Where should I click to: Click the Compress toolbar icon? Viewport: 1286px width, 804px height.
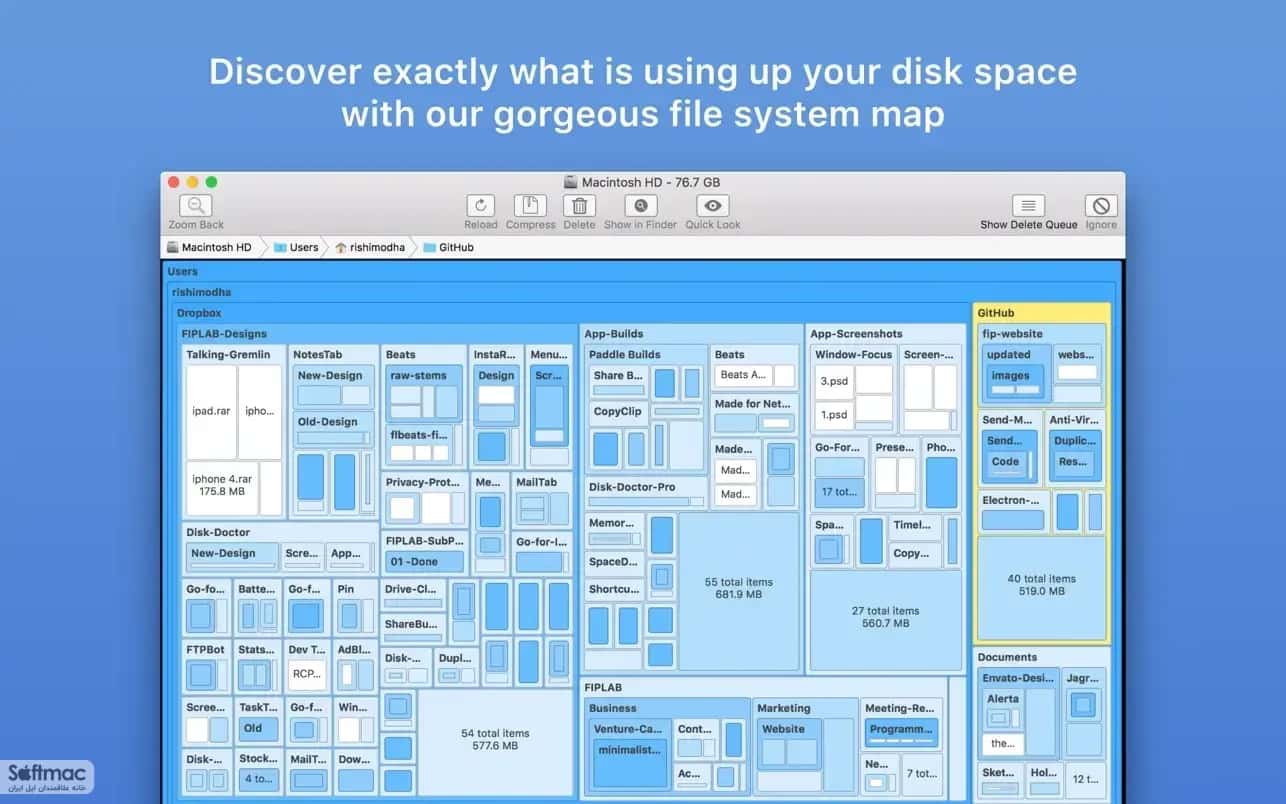click(530, 206)
